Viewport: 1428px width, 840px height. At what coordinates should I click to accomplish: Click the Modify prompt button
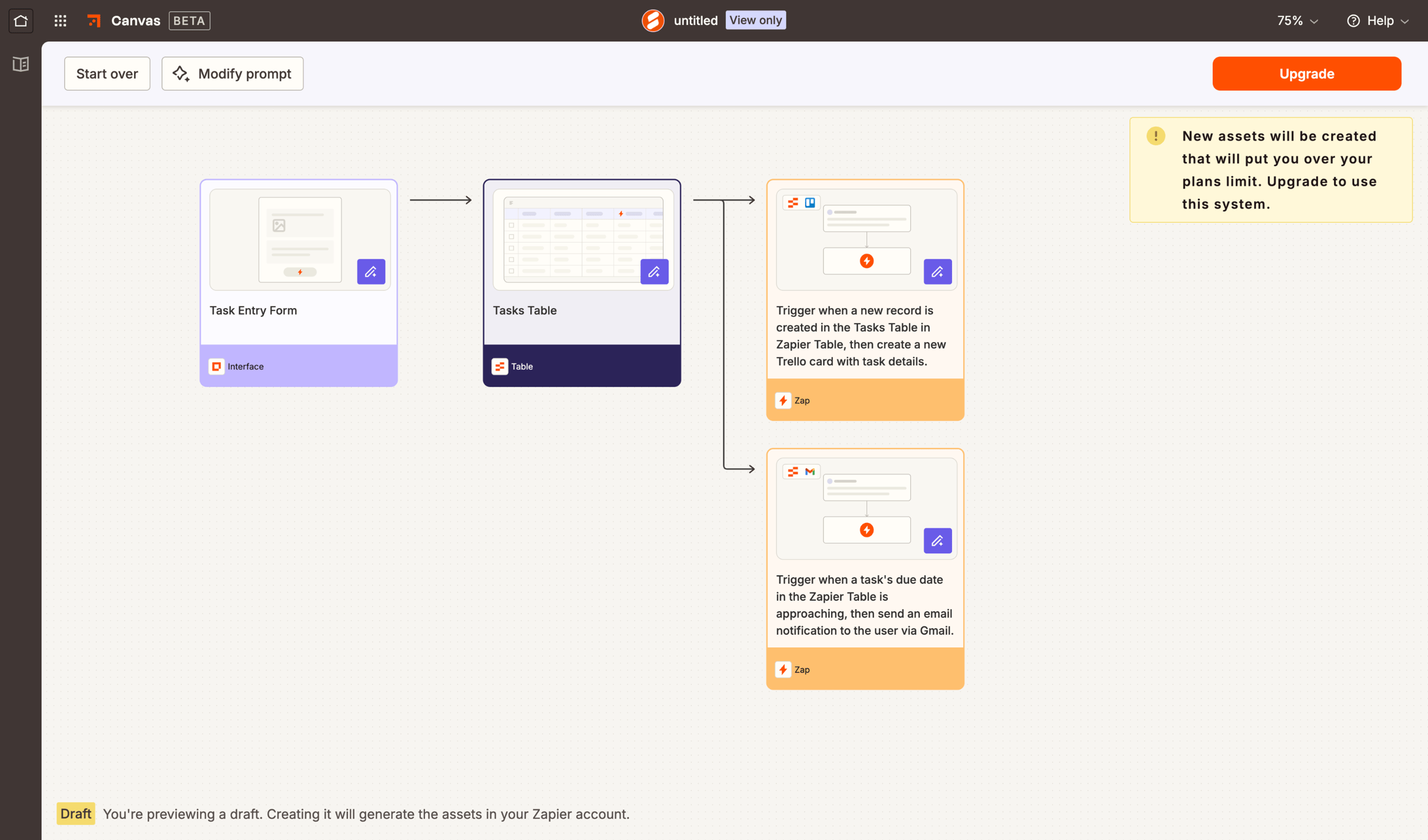point(233,74)
